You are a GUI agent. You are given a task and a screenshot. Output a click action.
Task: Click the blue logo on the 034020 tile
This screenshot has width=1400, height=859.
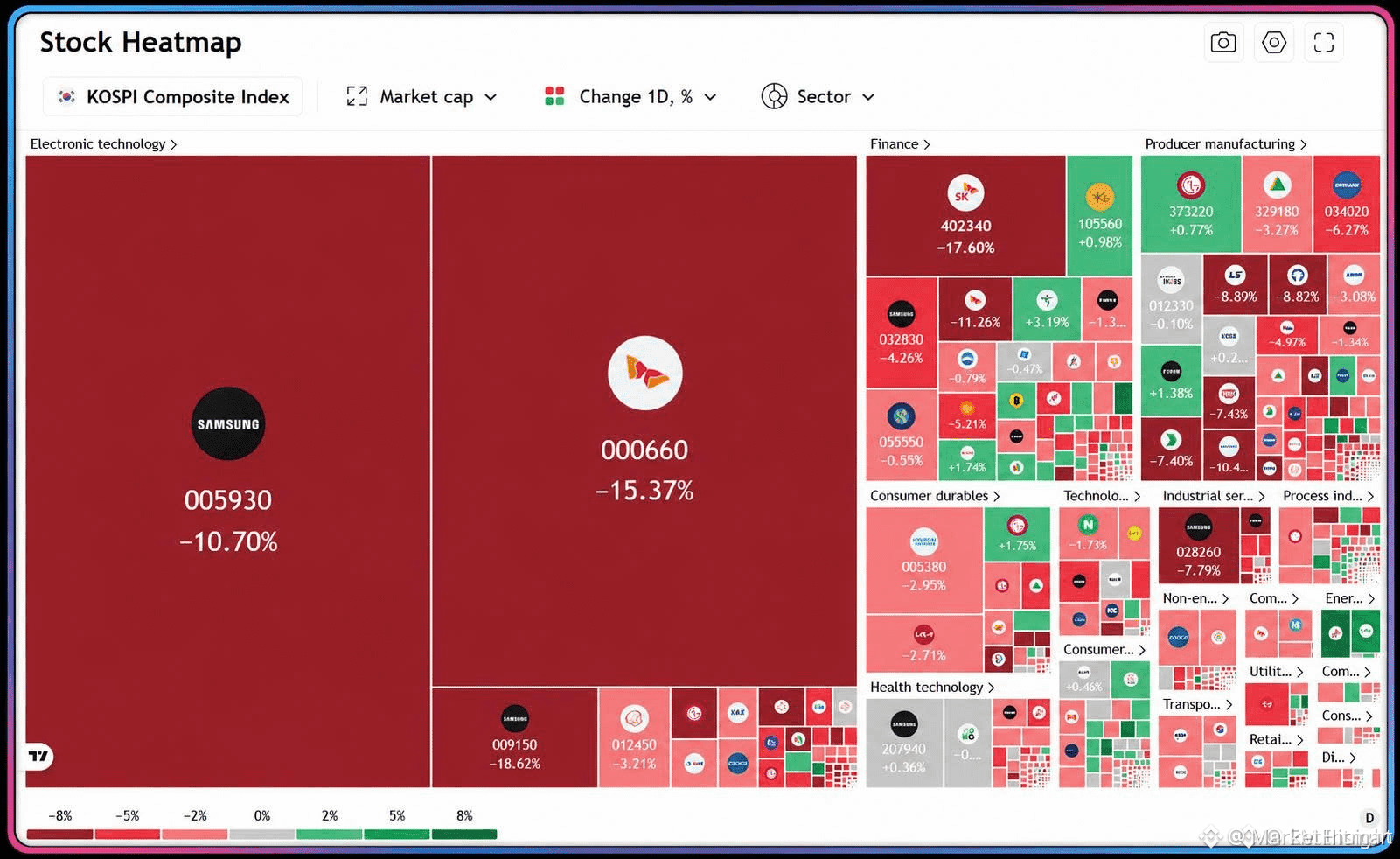1347,185
